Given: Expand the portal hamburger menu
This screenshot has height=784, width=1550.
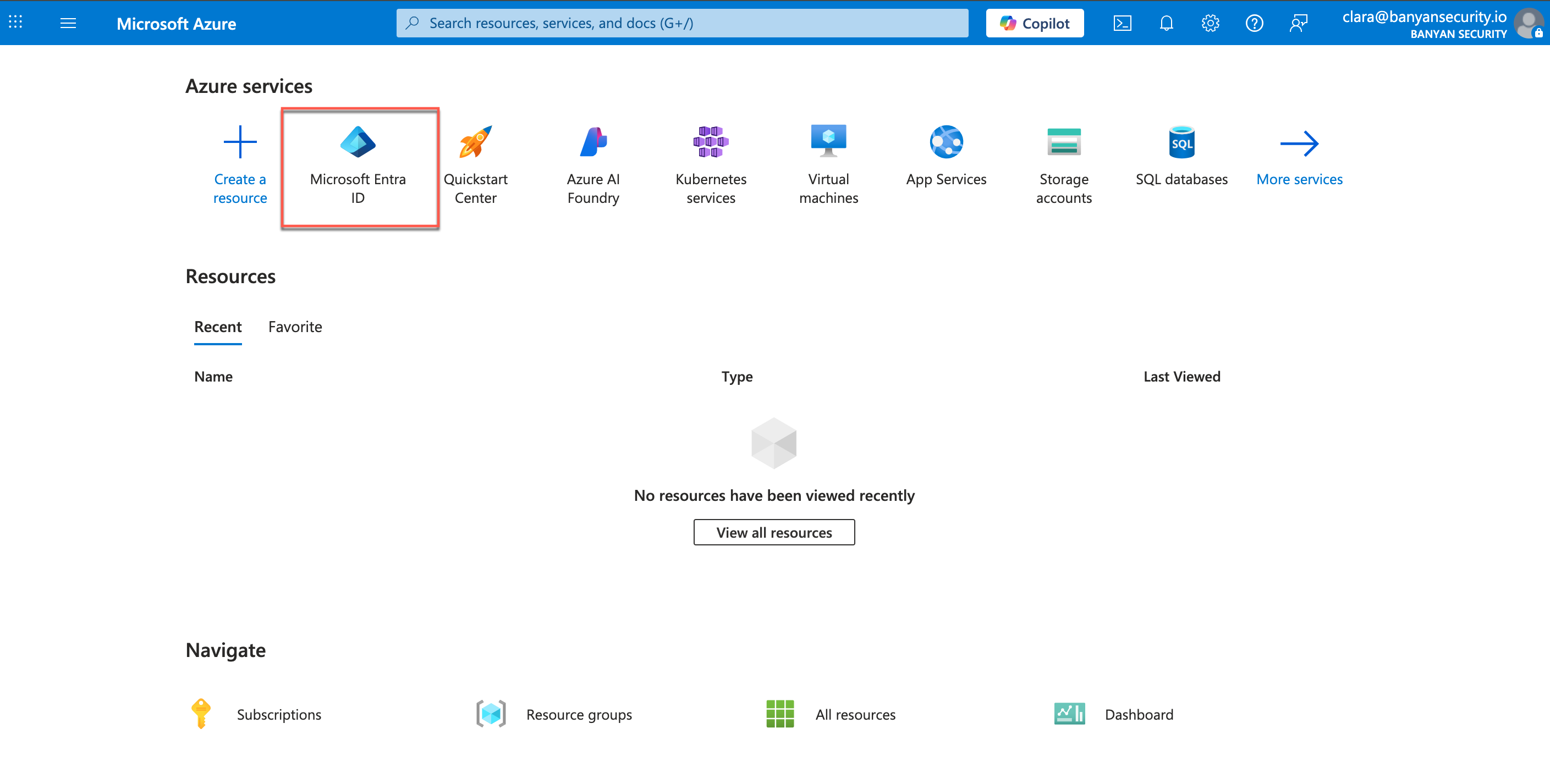Looking at the screenshot, I should [68, 24].
